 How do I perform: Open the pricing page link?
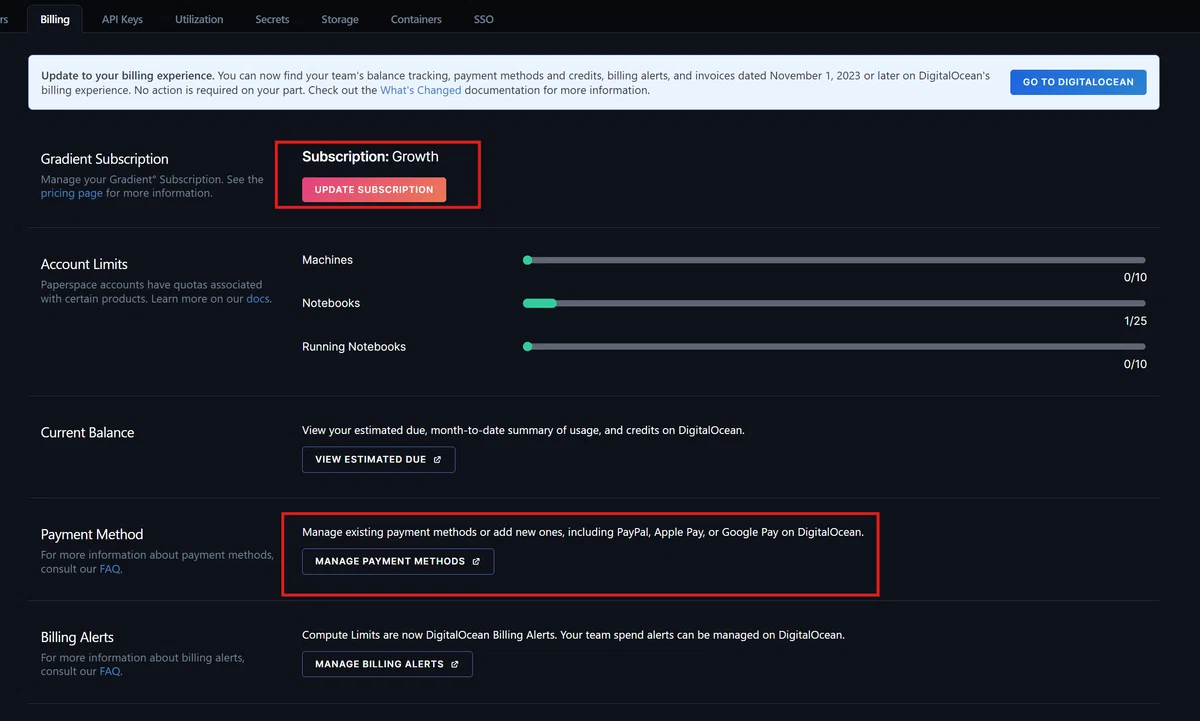72,193
